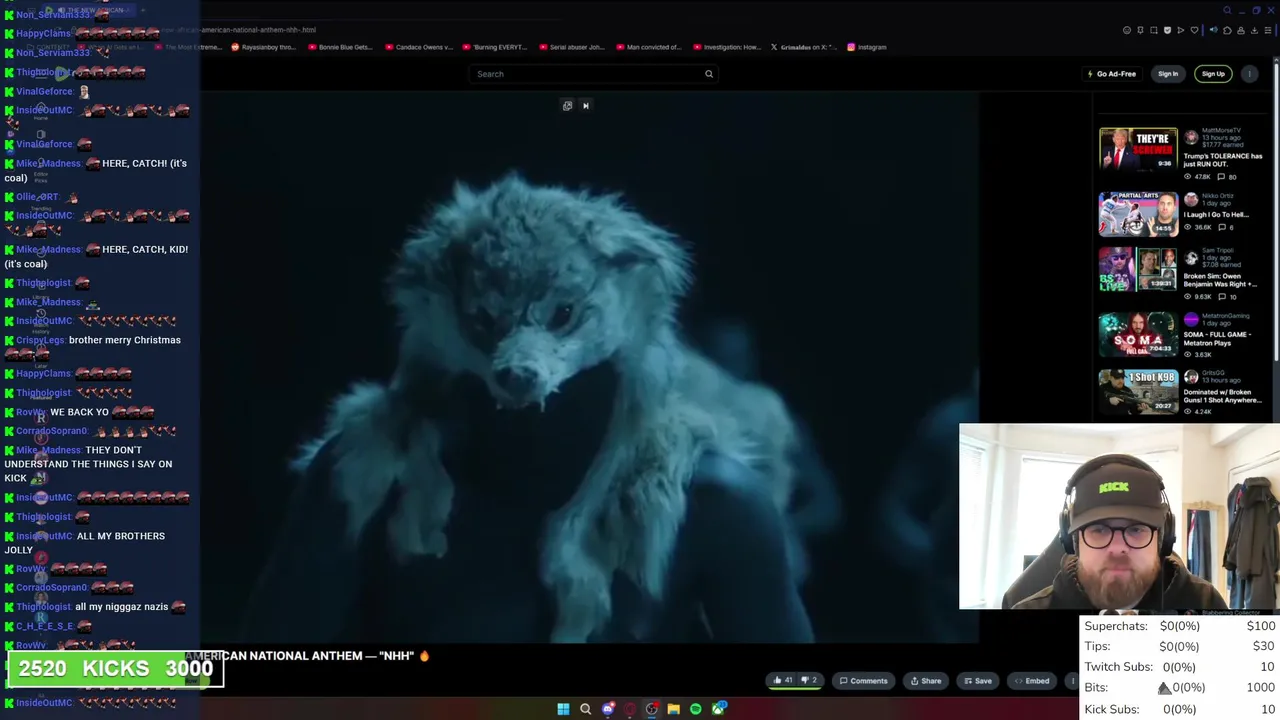Click the browser toolbar play/send icon
The image size is (1280, 720).
pyautogui.click(x=1181, y=30)
